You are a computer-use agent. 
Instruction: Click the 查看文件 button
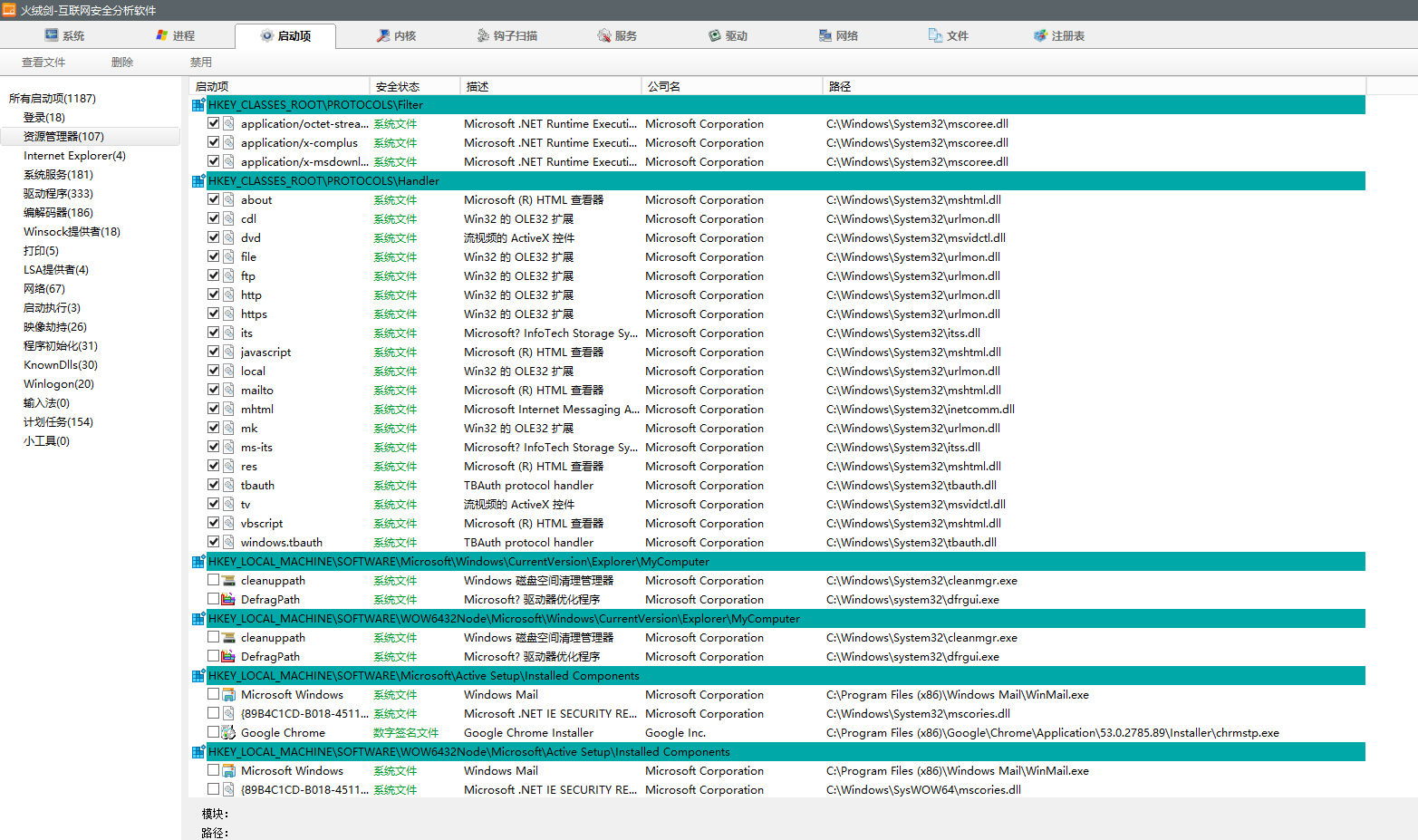pyautogui.click(x=43, y=63)
